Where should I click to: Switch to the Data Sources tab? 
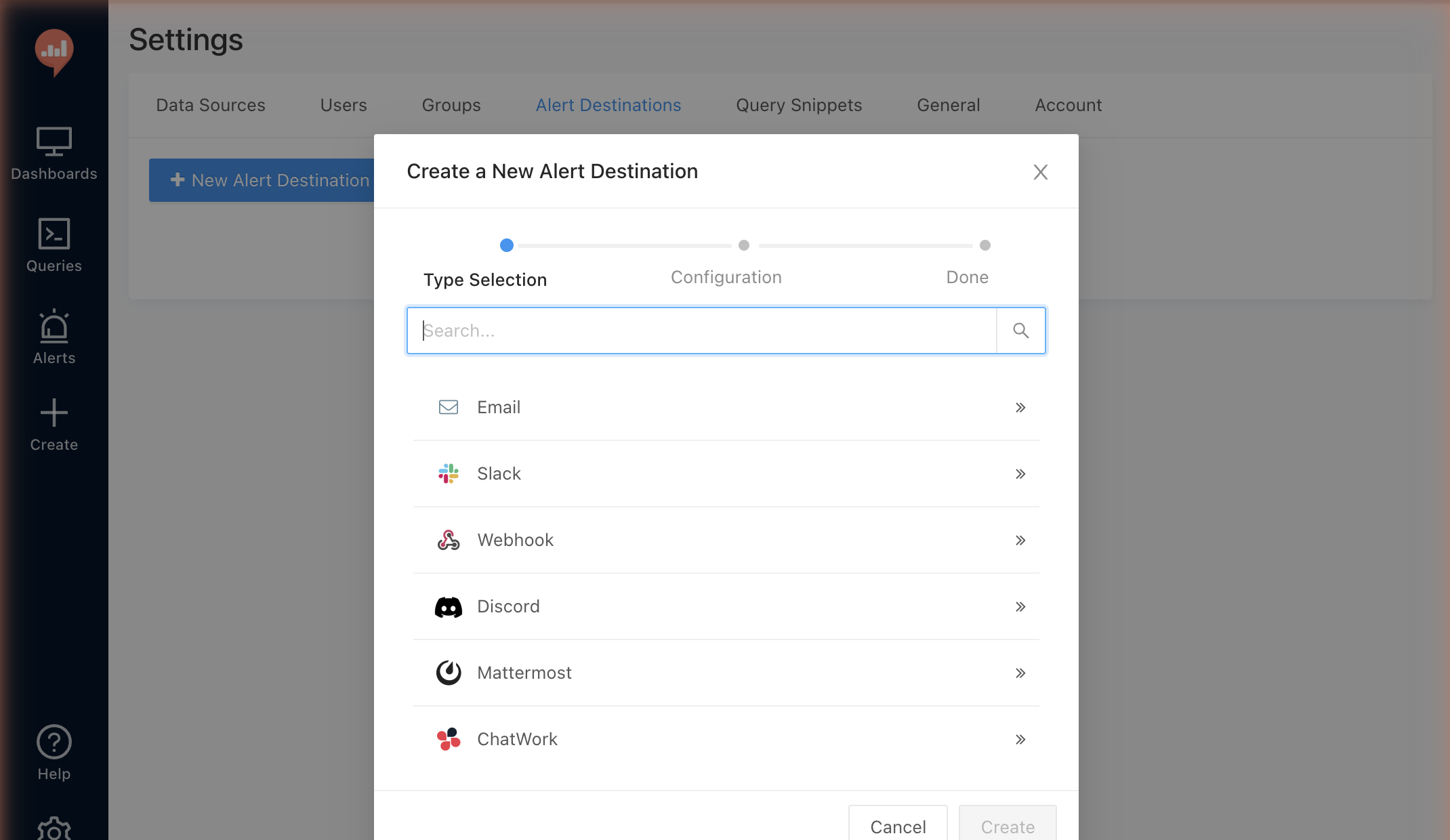[211, 105]
